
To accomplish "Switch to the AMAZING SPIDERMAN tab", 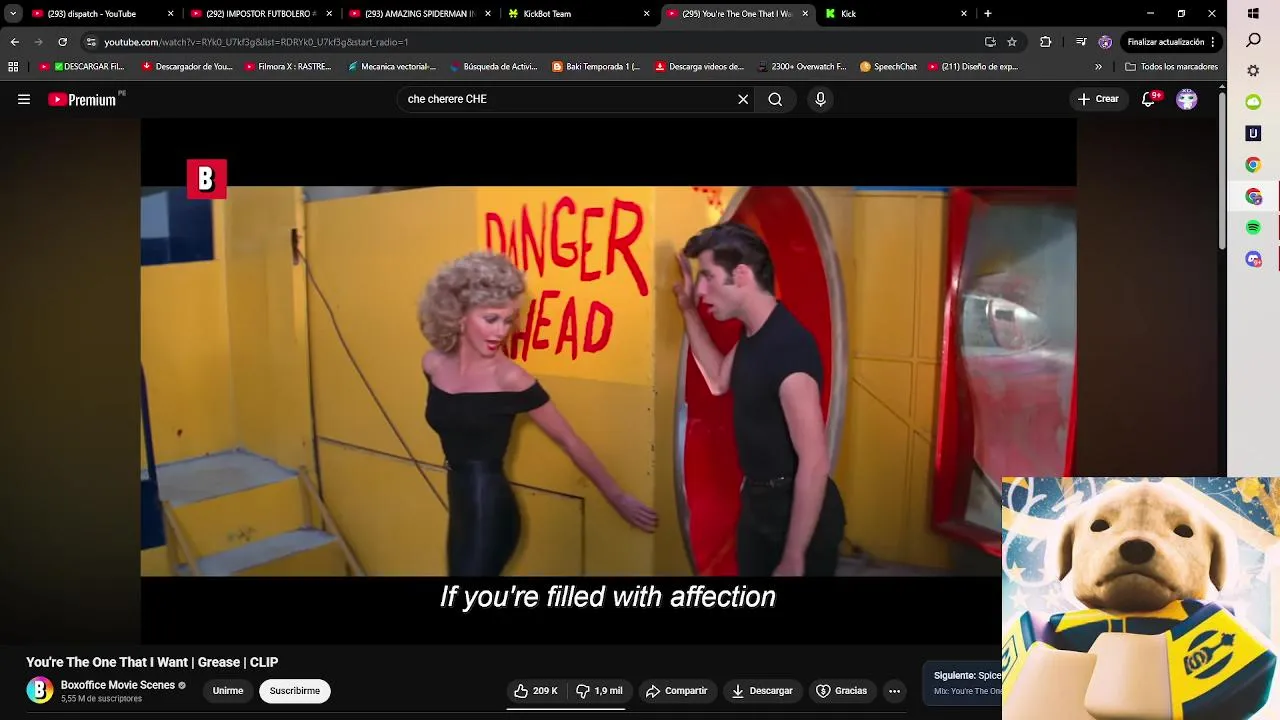I will 418,14.
